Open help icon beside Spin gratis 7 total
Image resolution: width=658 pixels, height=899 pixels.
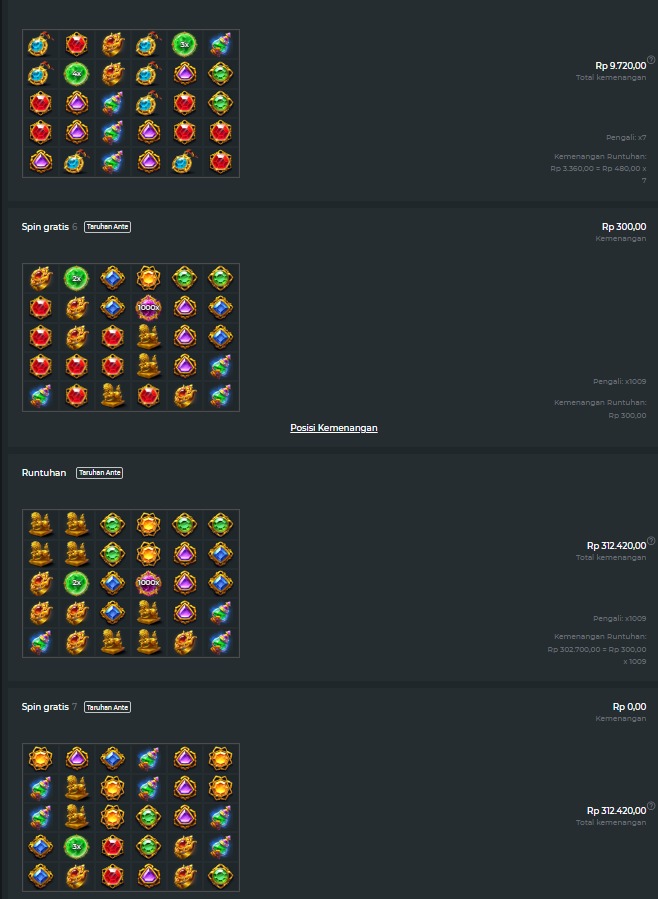[x=651, y=805]
